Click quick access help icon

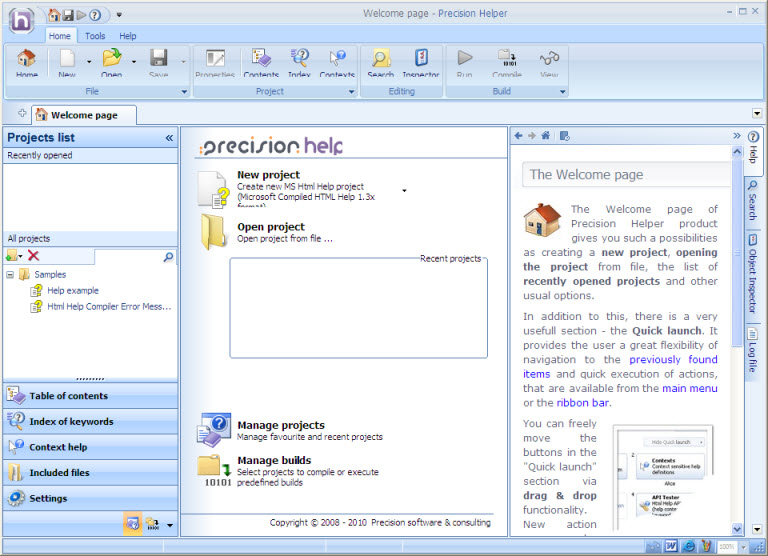(x=96, y=15)
